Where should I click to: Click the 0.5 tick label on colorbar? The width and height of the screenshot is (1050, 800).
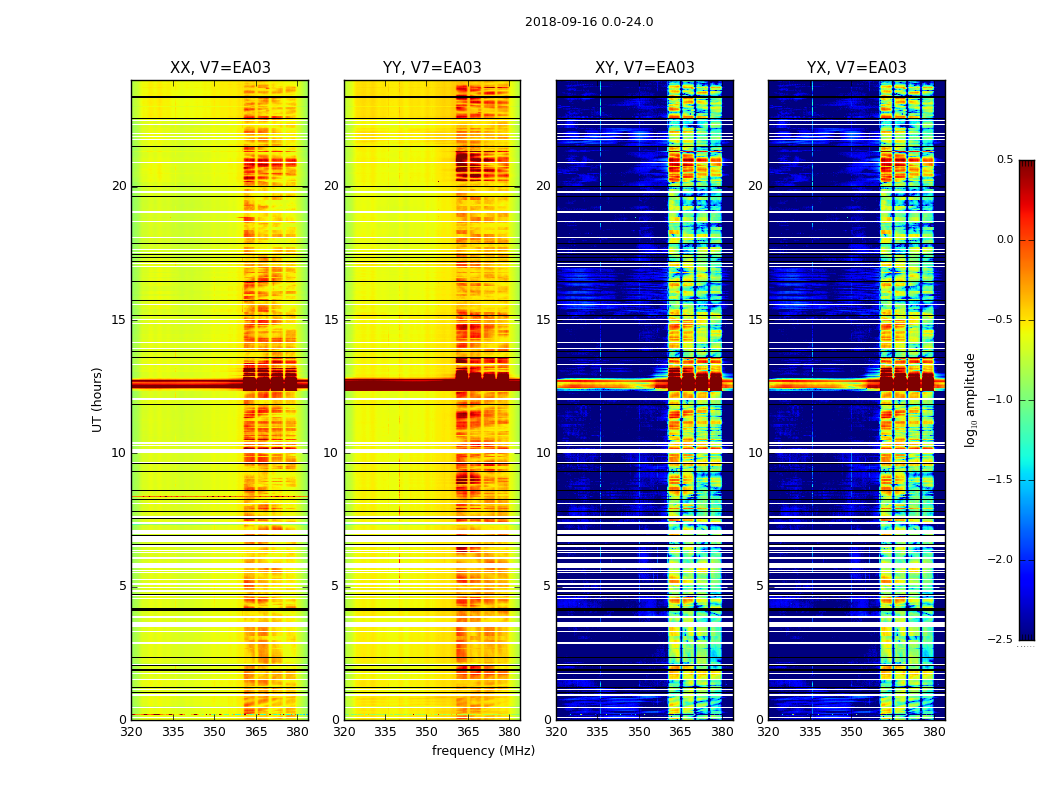[x=1004, y=159]
